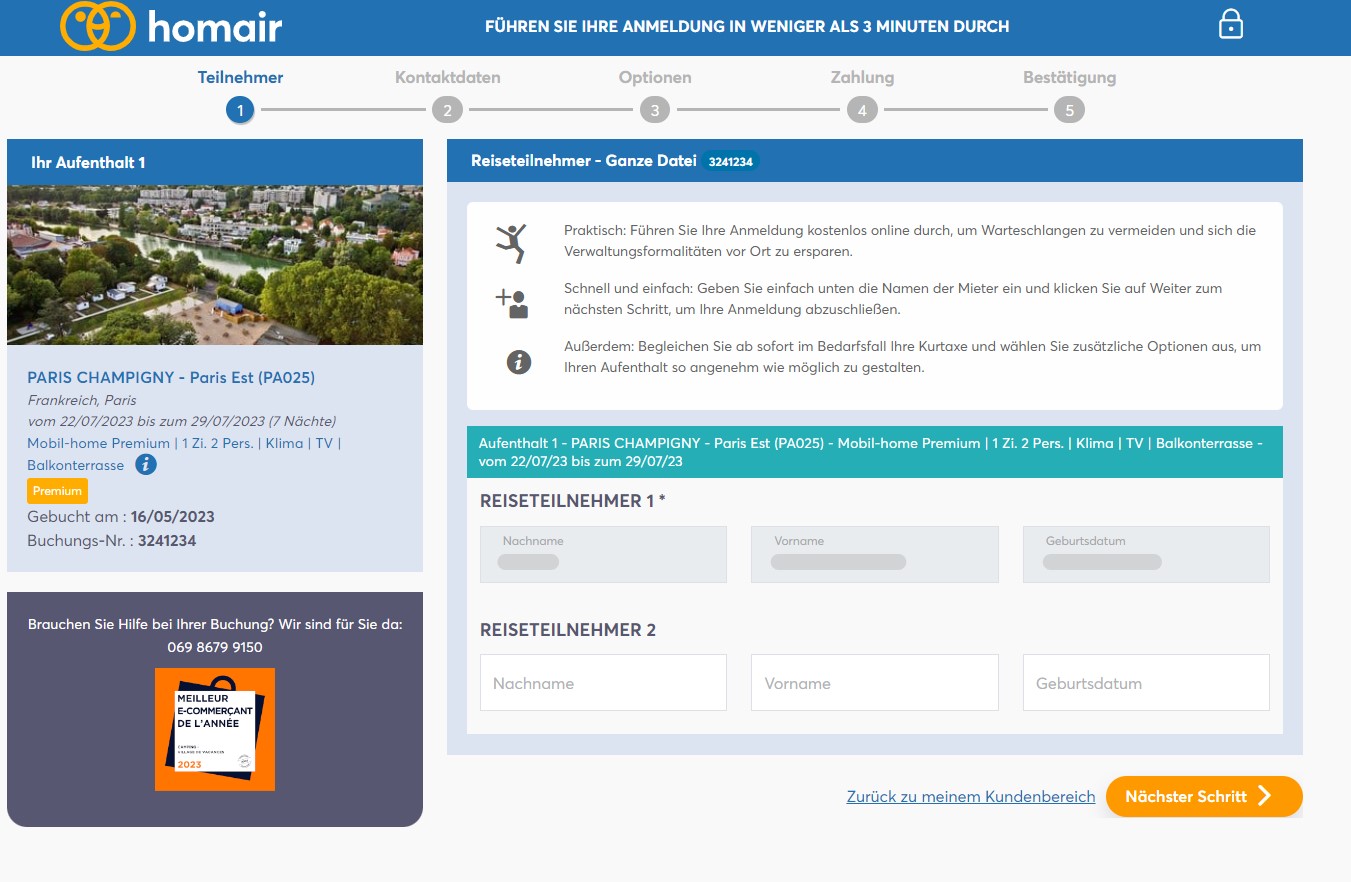Click the jumping person icon beside Praktisch

point(512,243)
